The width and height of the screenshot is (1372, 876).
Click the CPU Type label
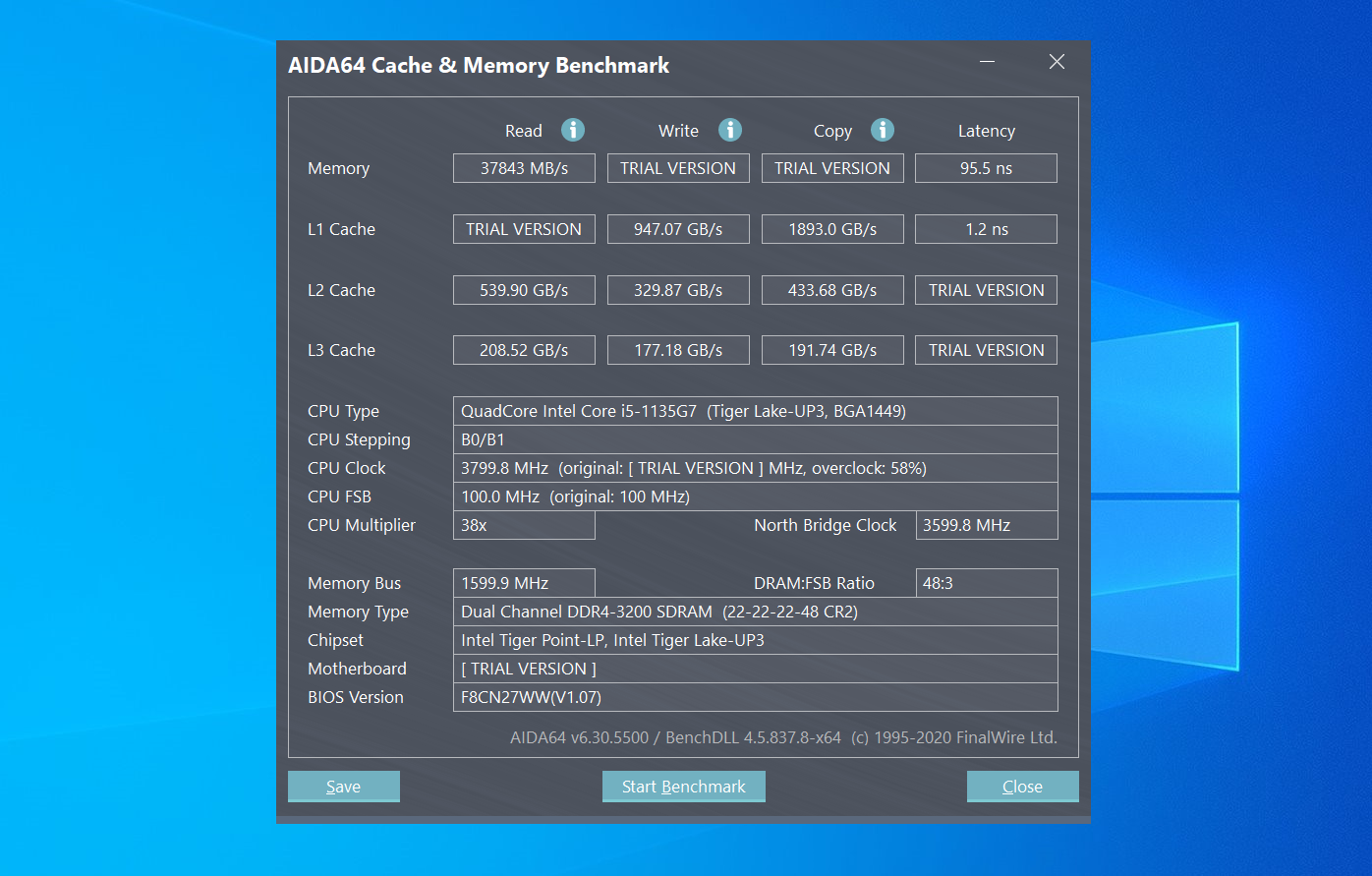[x=343, y=411]
